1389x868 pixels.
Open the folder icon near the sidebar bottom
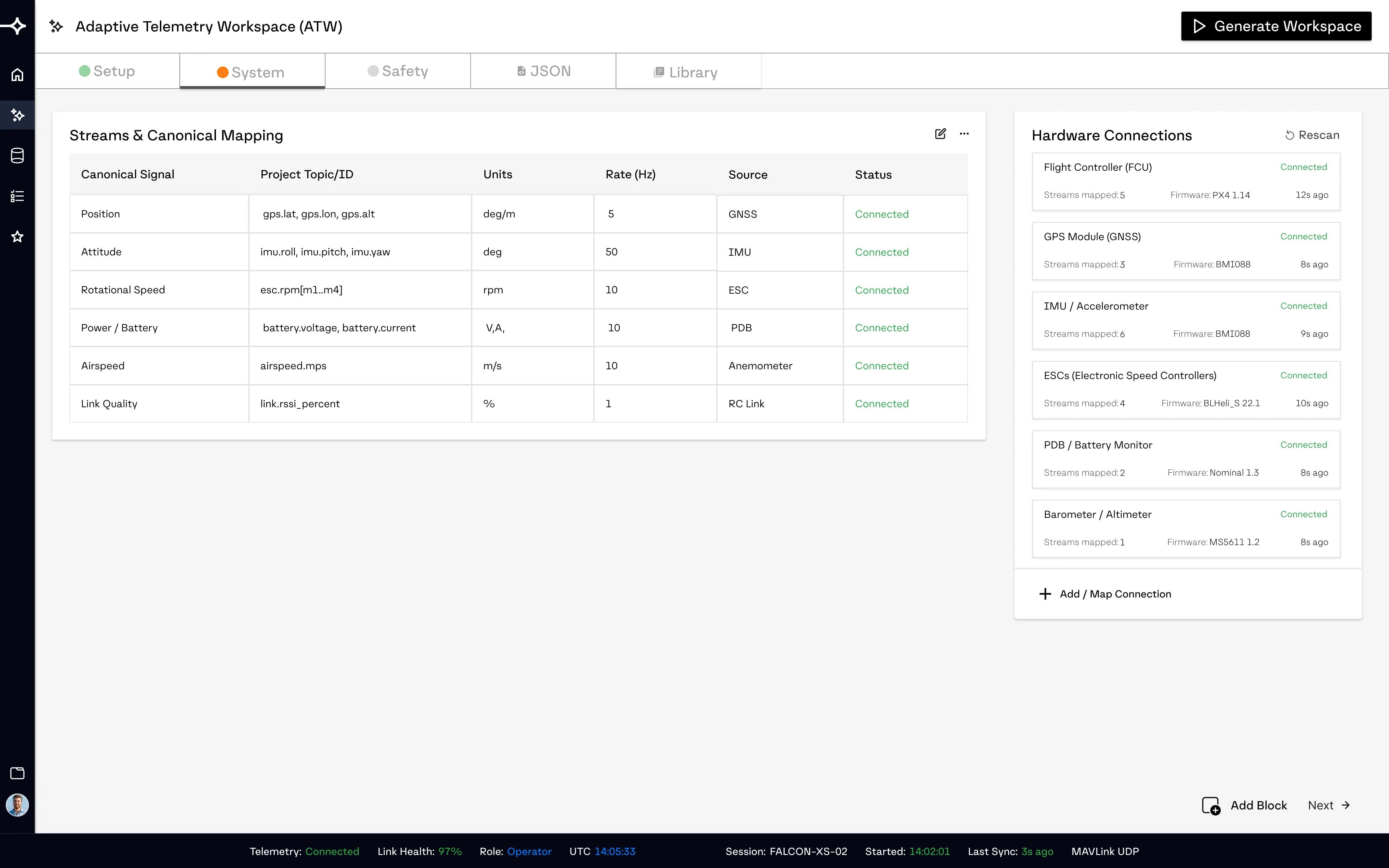(17, 773)
